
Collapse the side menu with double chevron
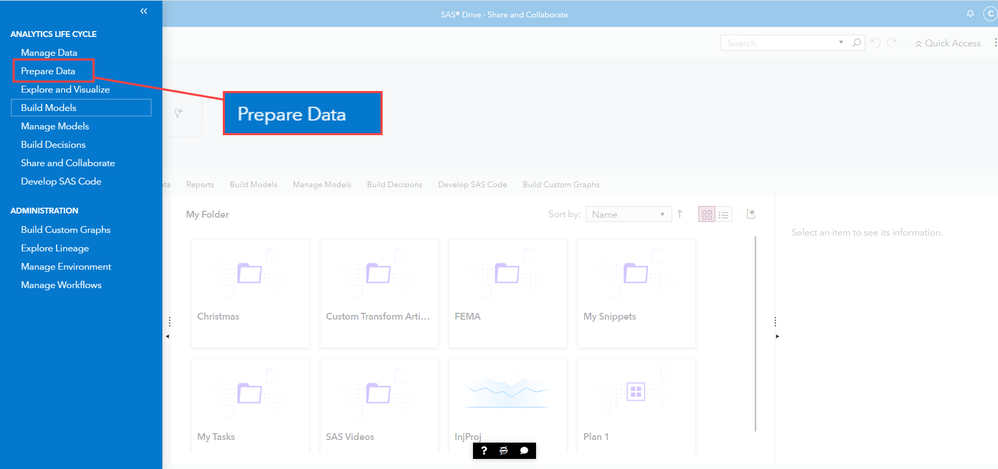(144, 11)
